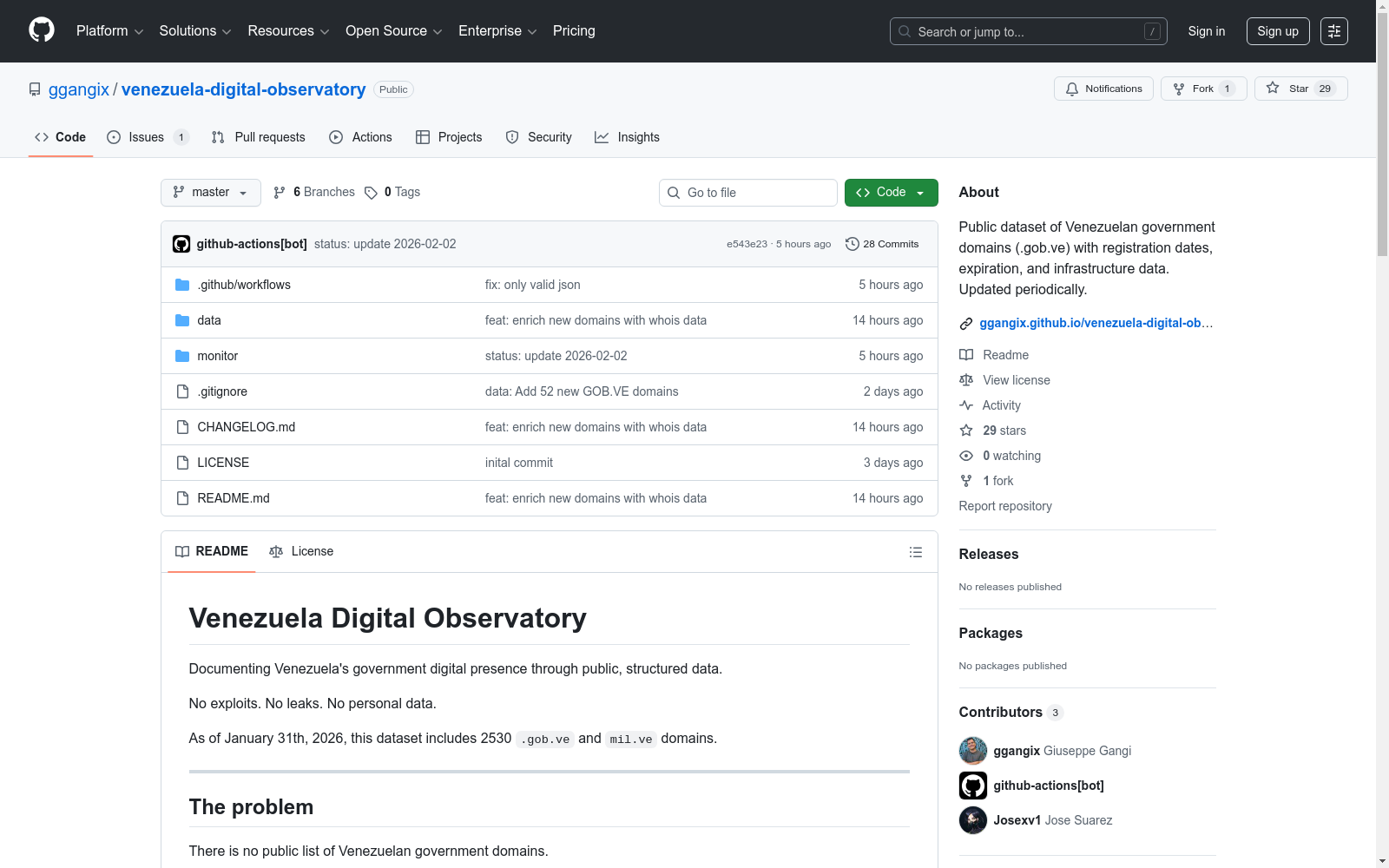
Task: Open the appearance settings icon button
Action: click(1334, 31)
